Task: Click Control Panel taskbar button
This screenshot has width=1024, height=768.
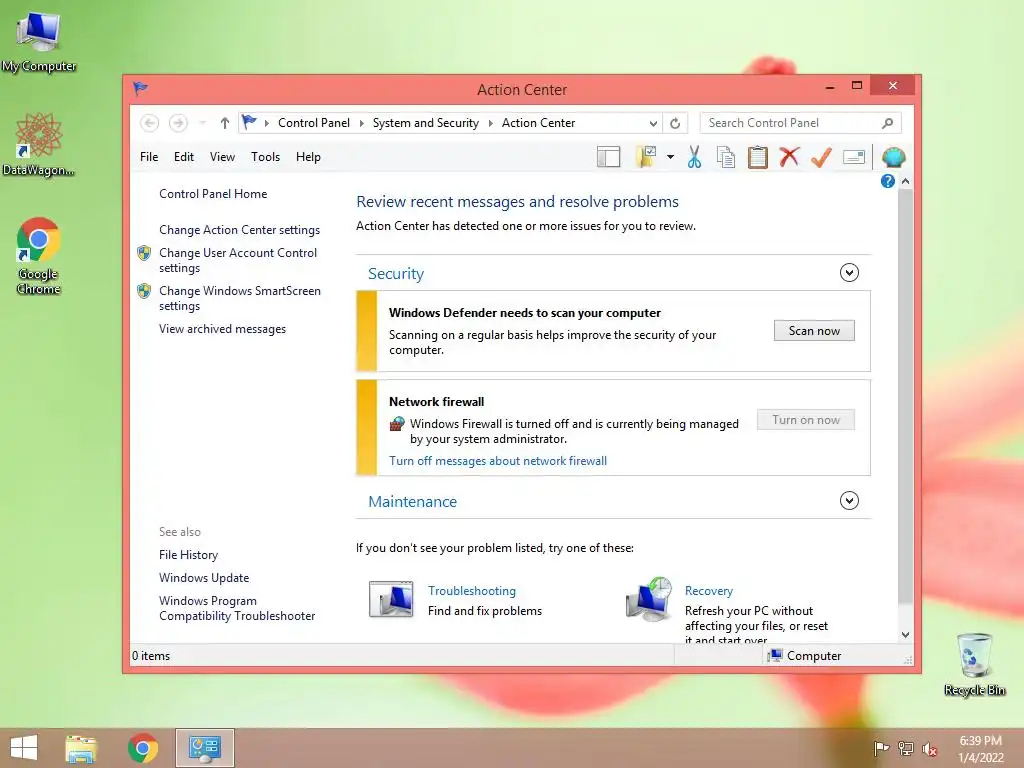Action: click(204, 748)
